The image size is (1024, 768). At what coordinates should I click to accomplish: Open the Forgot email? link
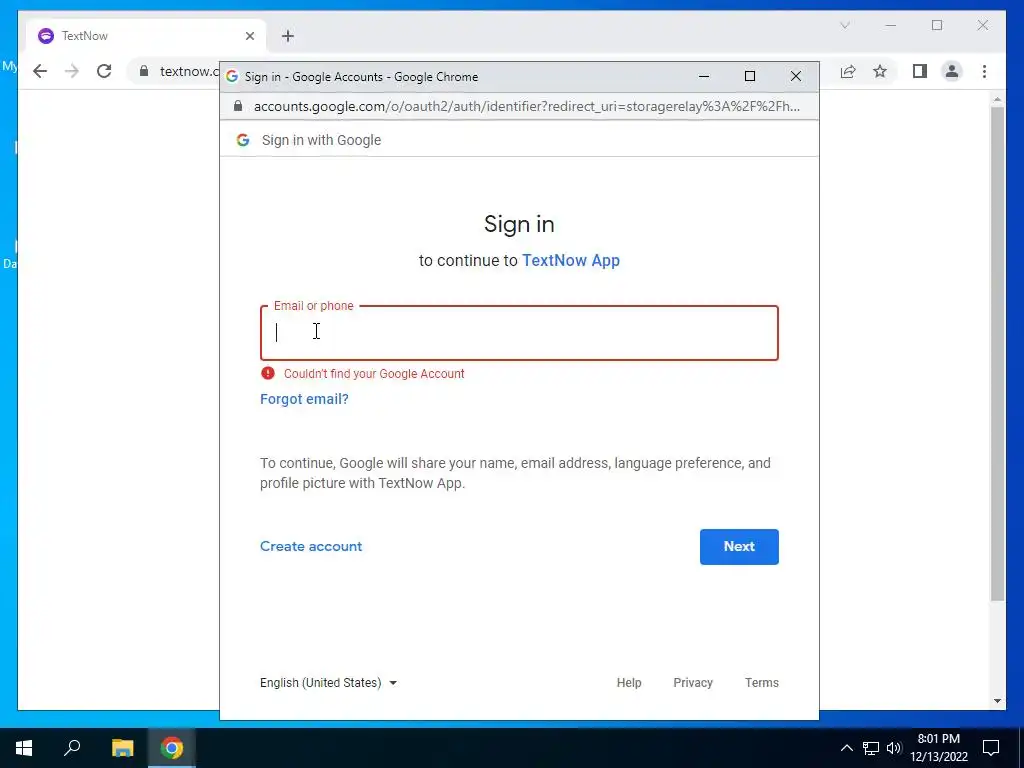[x=304, y=399]
